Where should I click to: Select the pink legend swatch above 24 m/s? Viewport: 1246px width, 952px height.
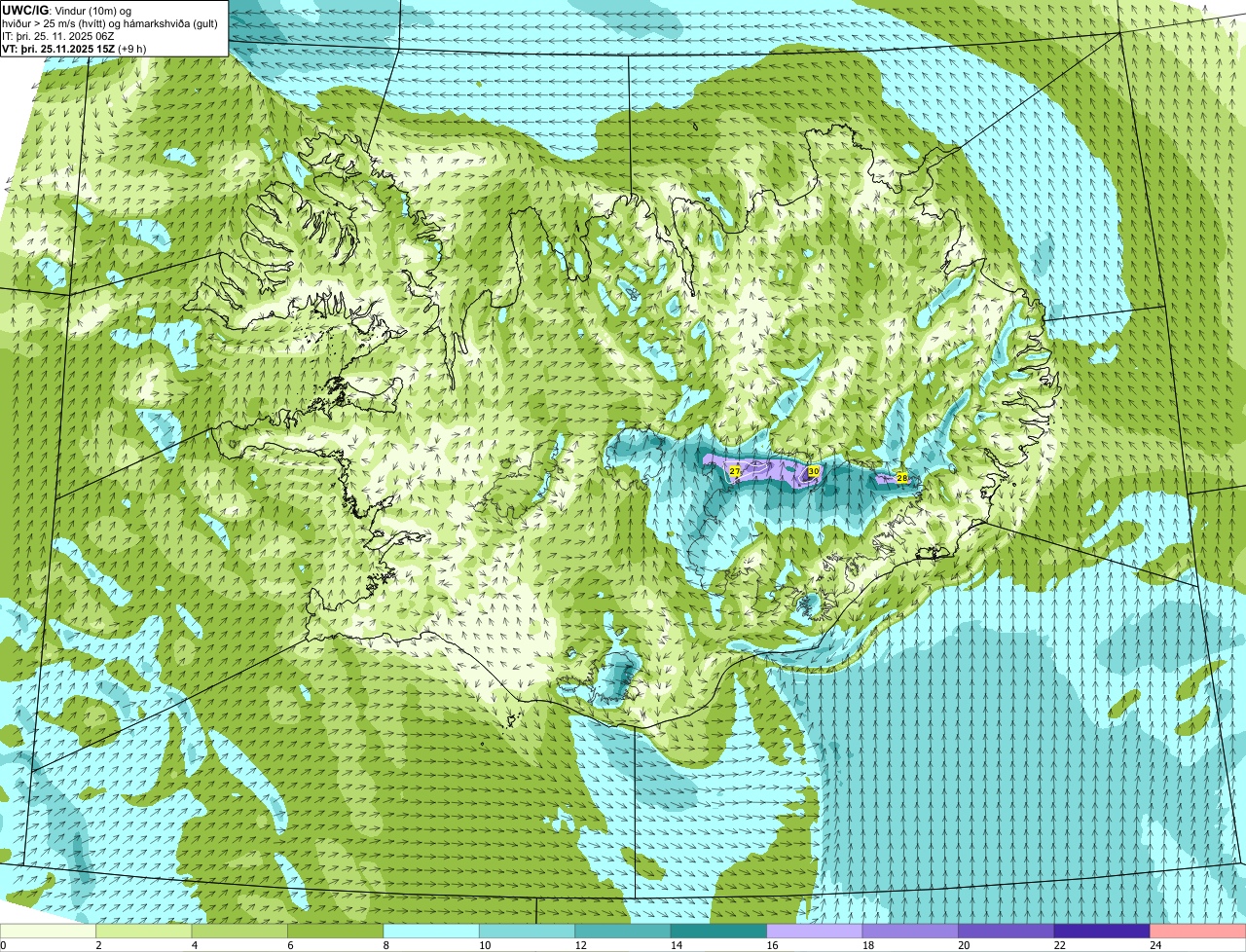pyautogui.click(x=1198, y=931)
